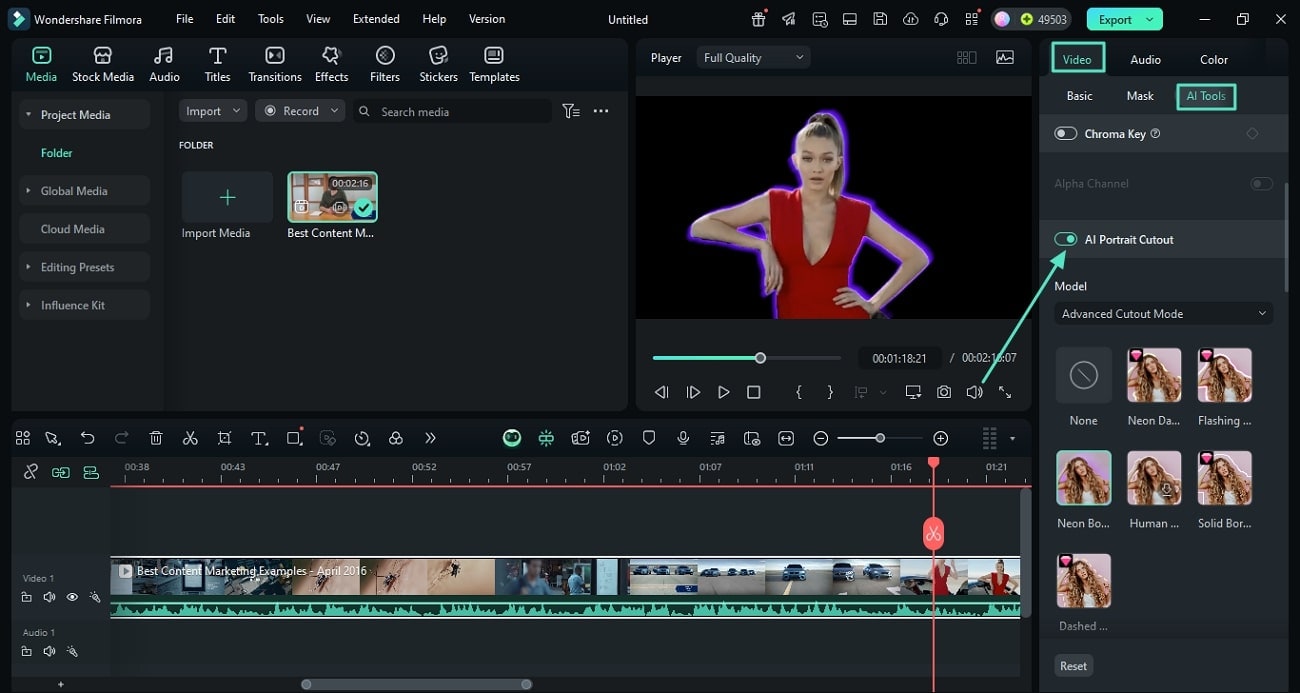Toggle the Chroma Key keyframe diamond
This screenshot has width=1300, height=693.
1252,133
